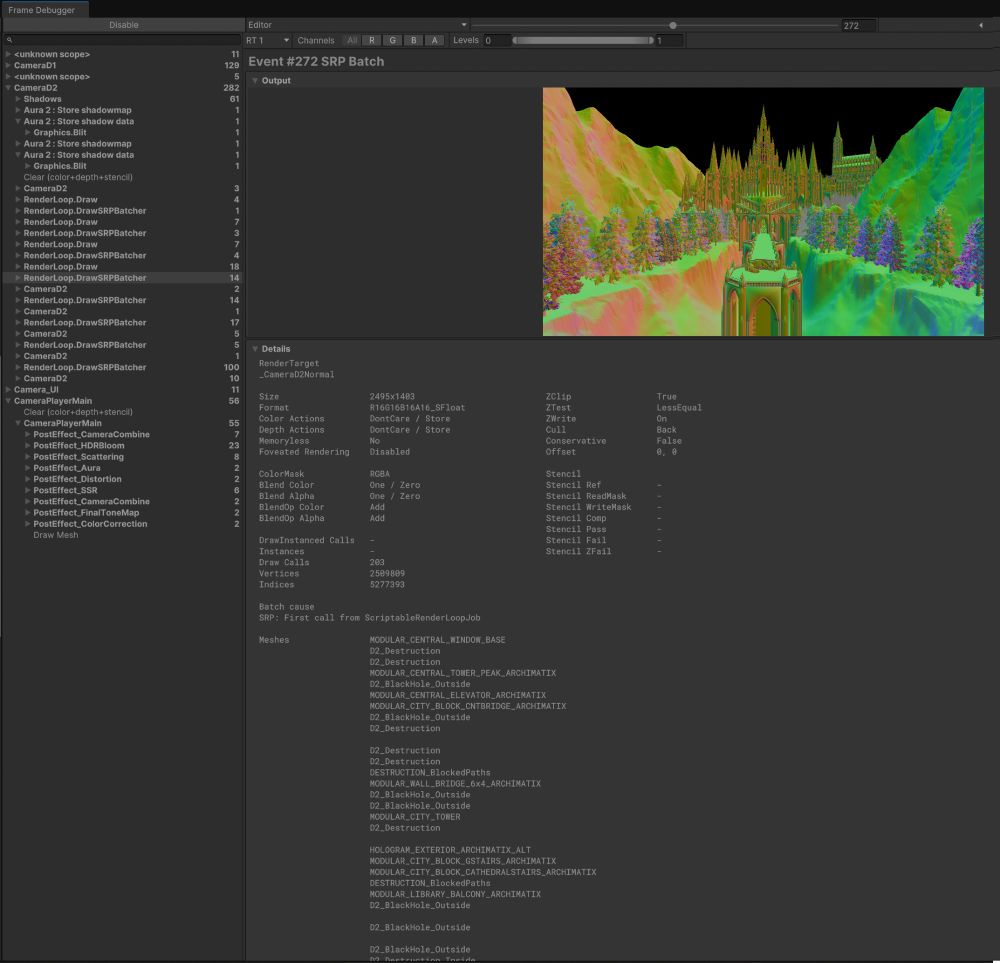Click the event number field showing 272
Viewport: 1000px width, 963px height.
pos(859,26)
